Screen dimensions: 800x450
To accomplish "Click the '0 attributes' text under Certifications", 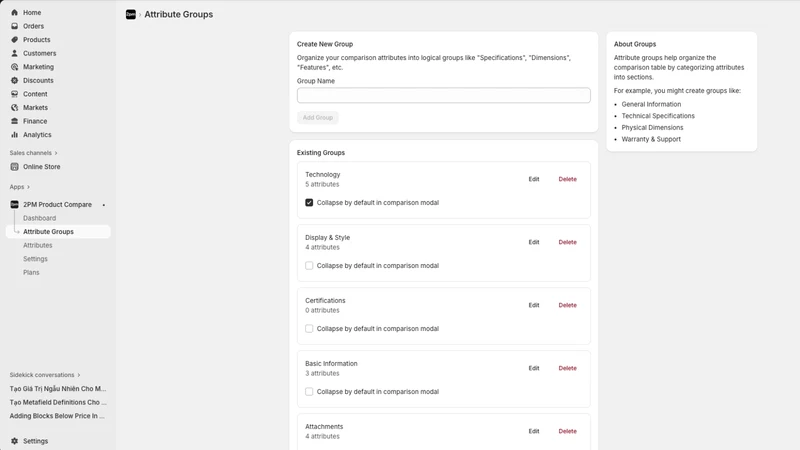I will point(322,310).
